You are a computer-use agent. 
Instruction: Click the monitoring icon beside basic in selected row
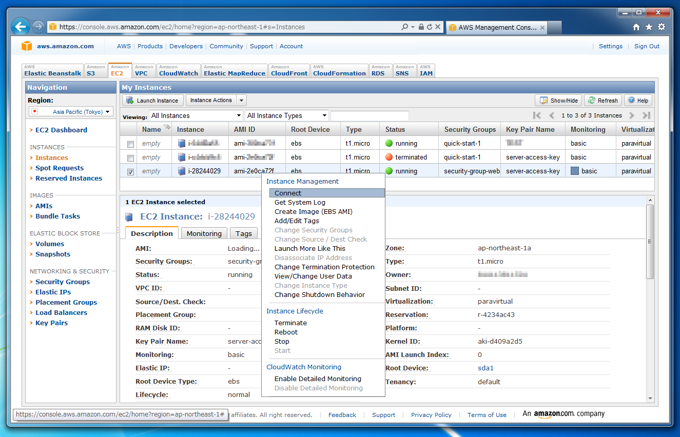pyautogui.click(x=575, y=171)
